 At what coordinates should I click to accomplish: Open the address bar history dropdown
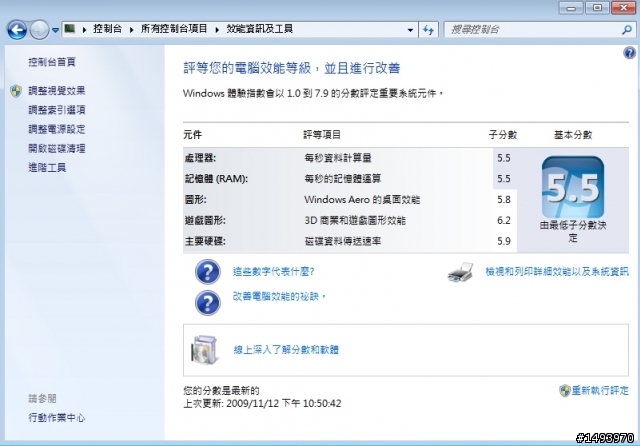(x=410, y=30)
